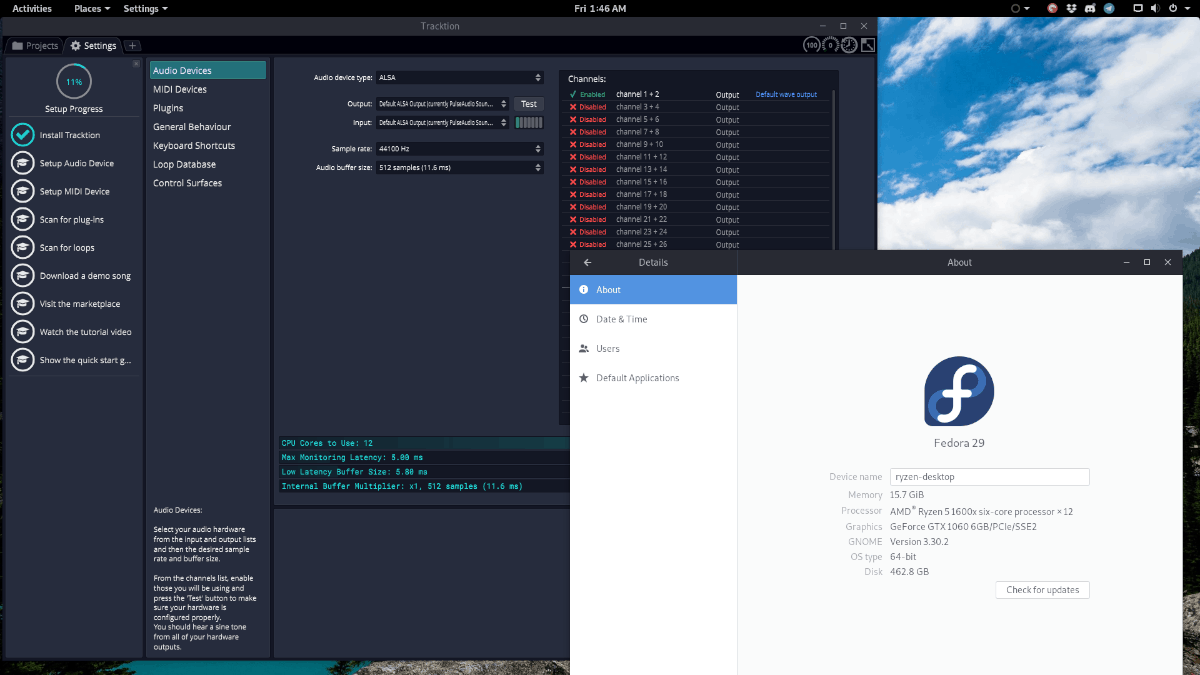Click the Fedora logo in About window
The height and width of the screenshot is (675, 1200).
[x=959, y=391]
